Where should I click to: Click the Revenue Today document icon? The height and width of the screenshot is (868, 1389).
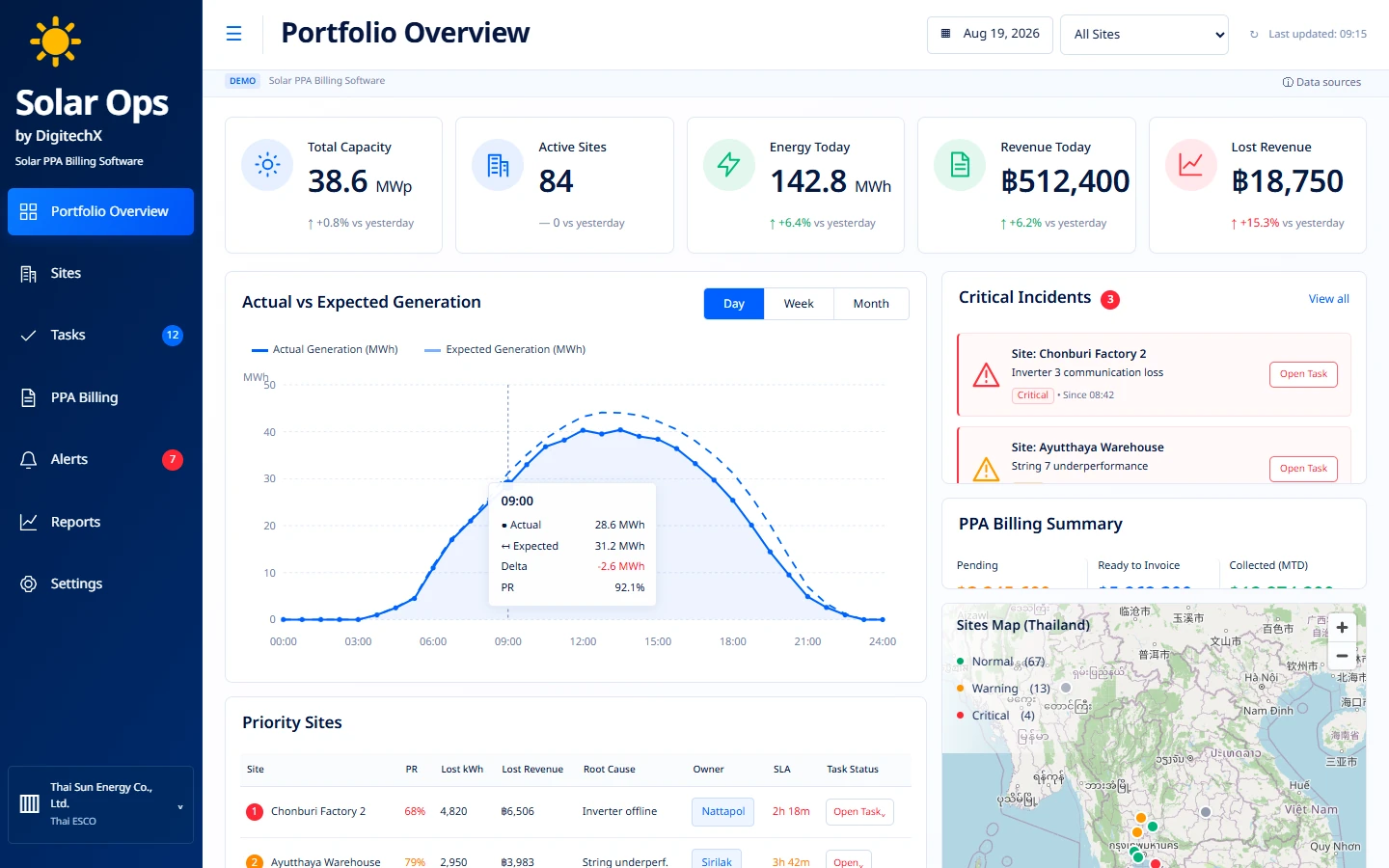coord(960,165)
